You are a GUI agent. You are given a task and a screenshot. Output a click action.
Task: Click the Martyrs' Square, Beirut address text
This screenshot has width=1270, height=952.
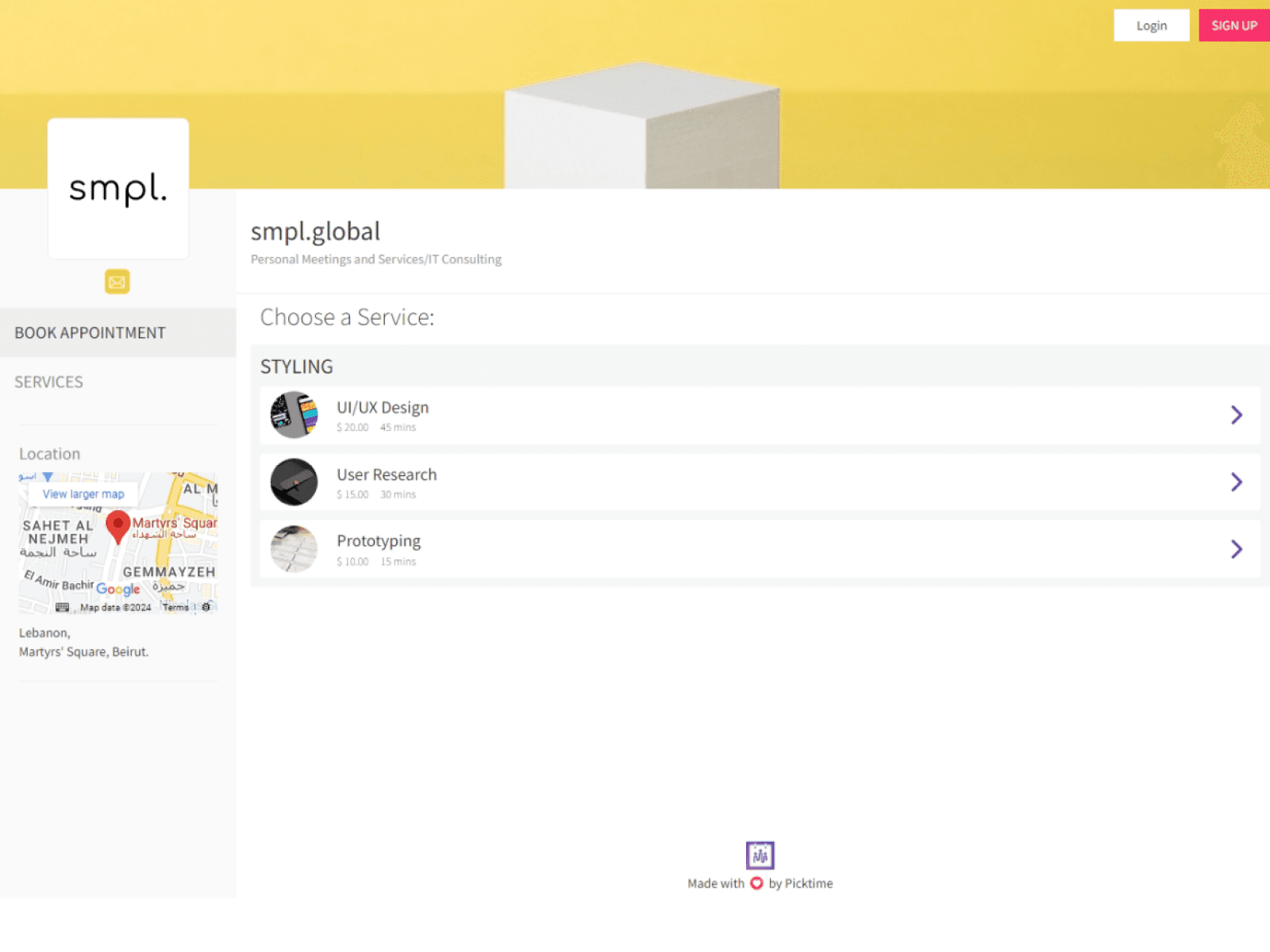(x=83, y=652)
